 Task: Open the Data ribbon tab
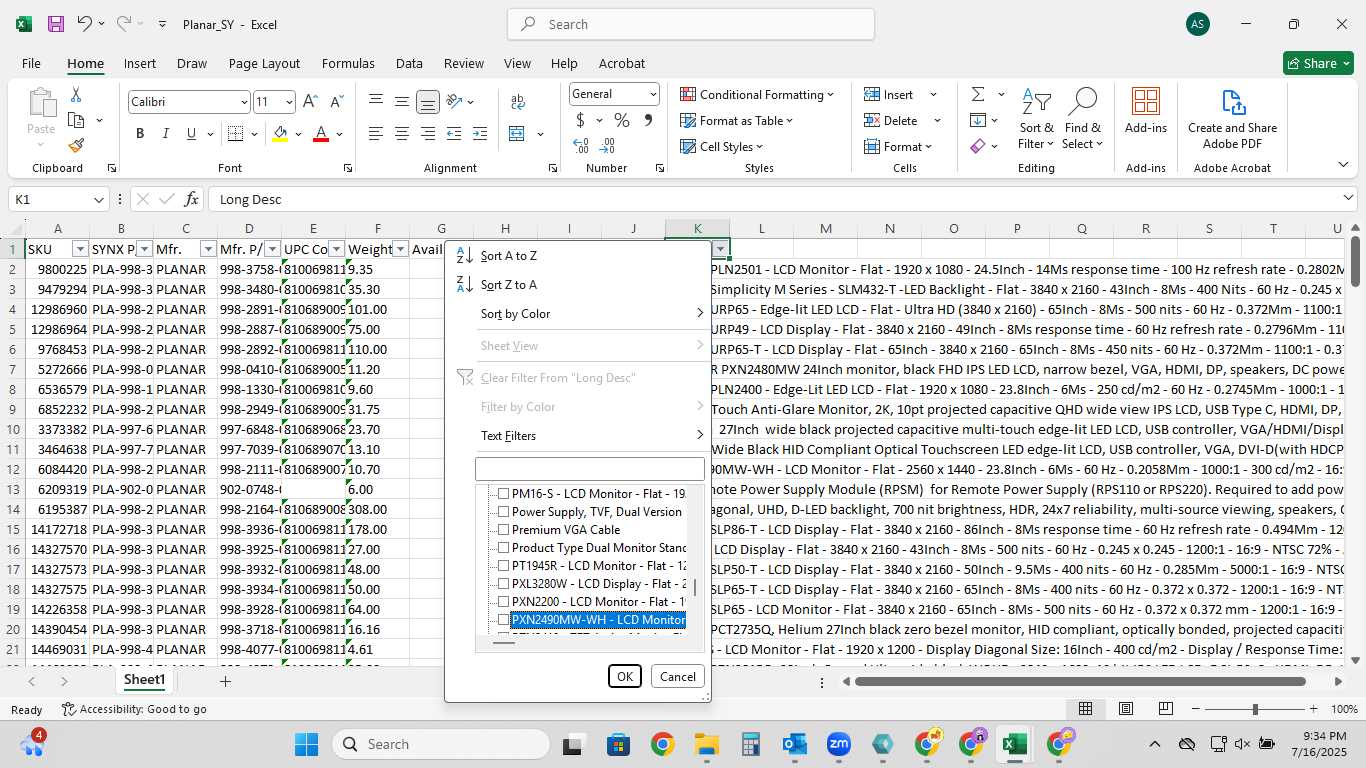coord(409,63)
